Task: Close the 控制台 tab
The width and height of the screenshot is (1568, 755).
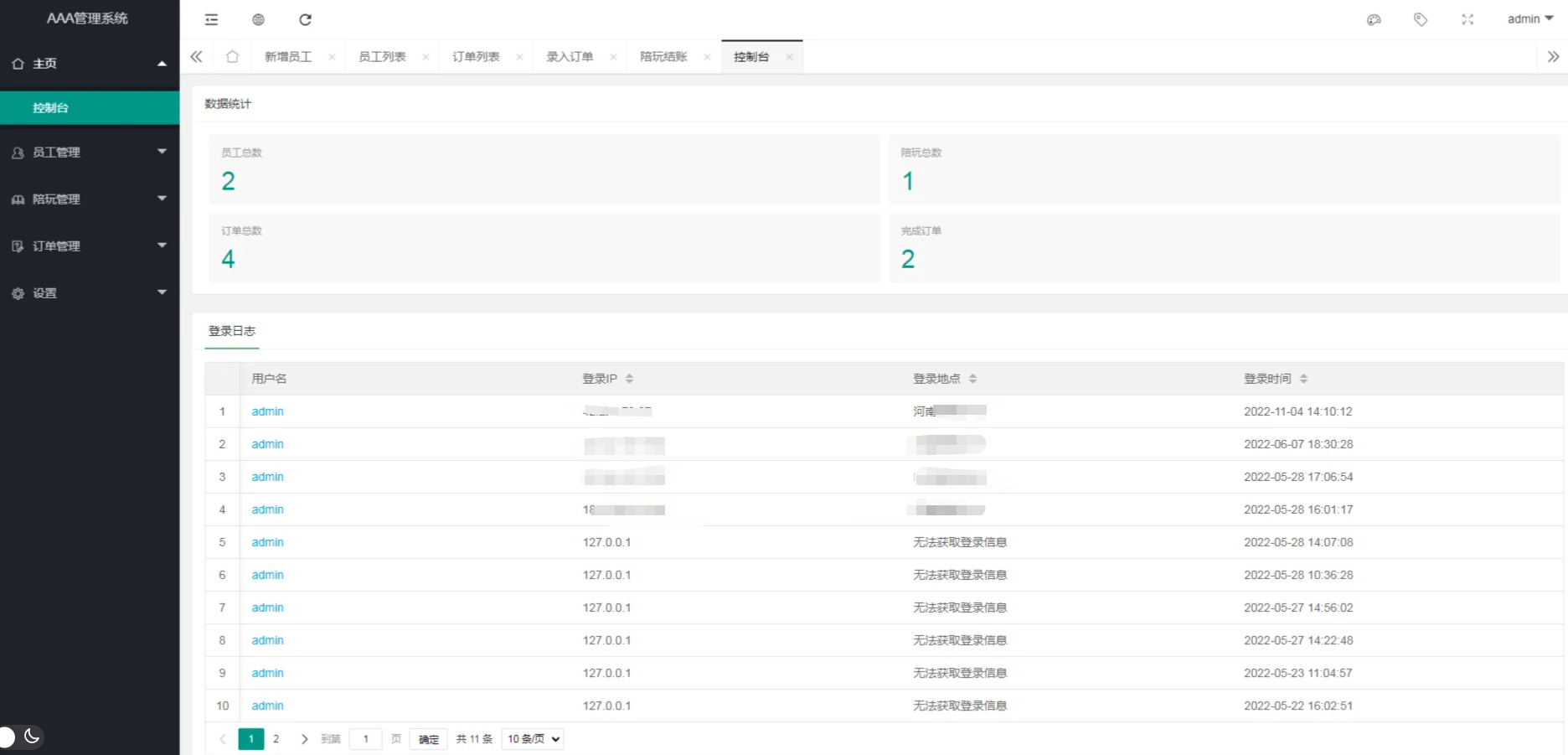Action: tap(789, 57)
